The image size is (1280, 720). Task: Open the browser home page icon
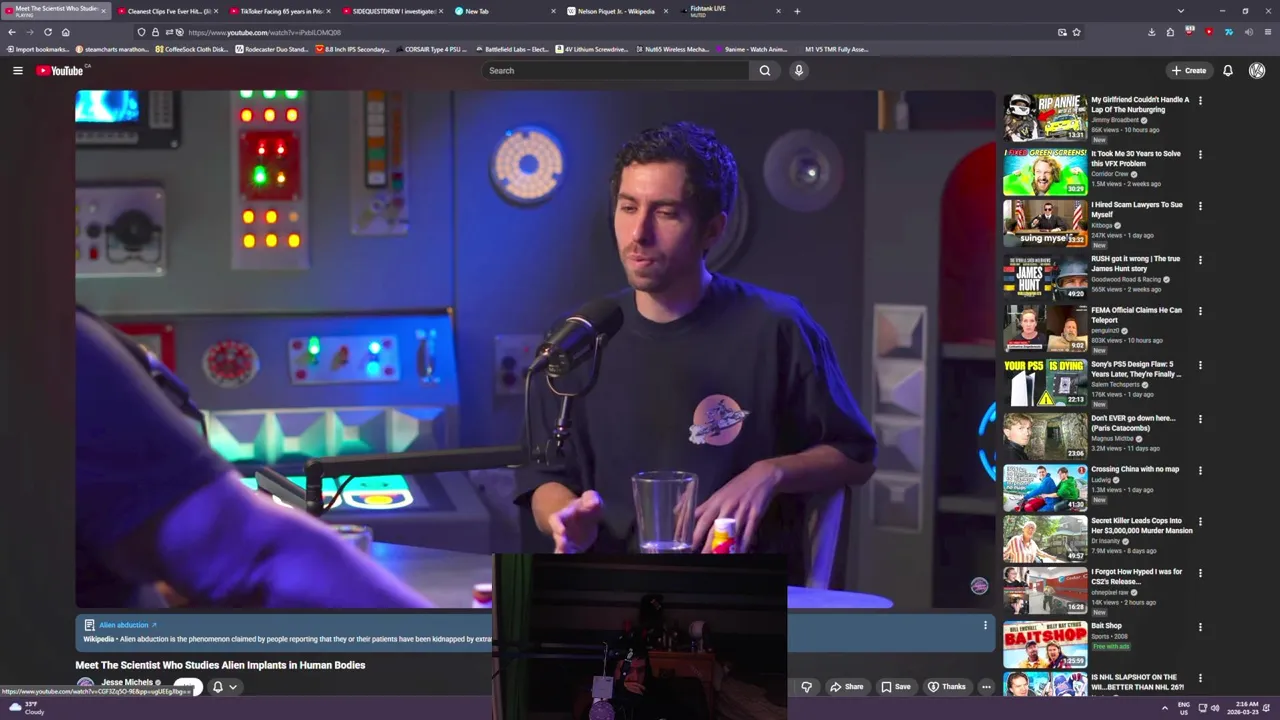(66, 32)
